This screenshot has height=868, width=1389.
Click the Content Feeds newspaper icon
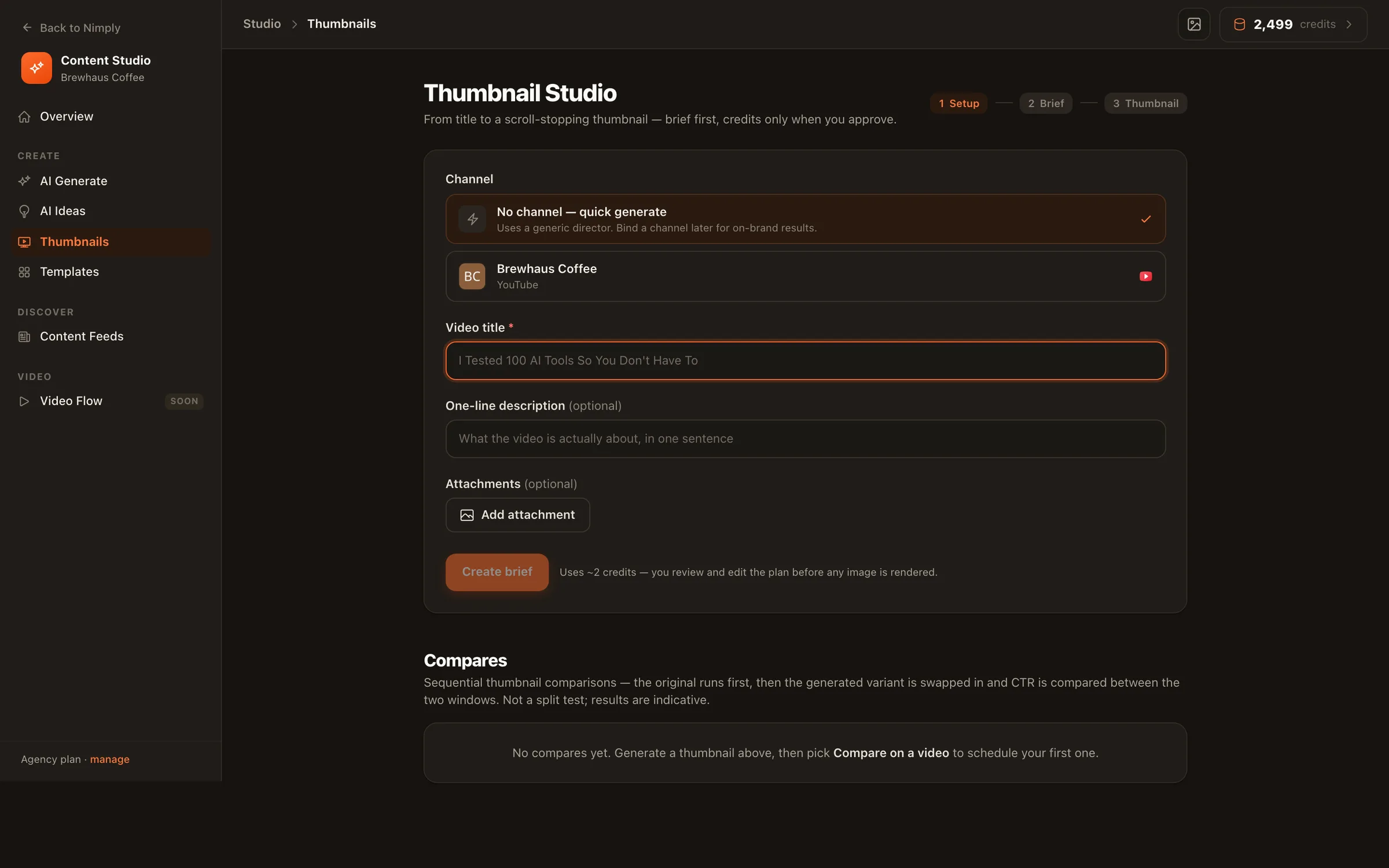pos(24,337)
